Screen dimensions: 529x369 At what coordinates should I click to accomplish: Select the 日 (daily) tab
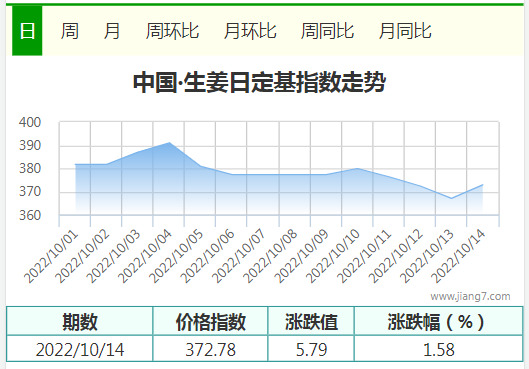(x=27, y=31)
